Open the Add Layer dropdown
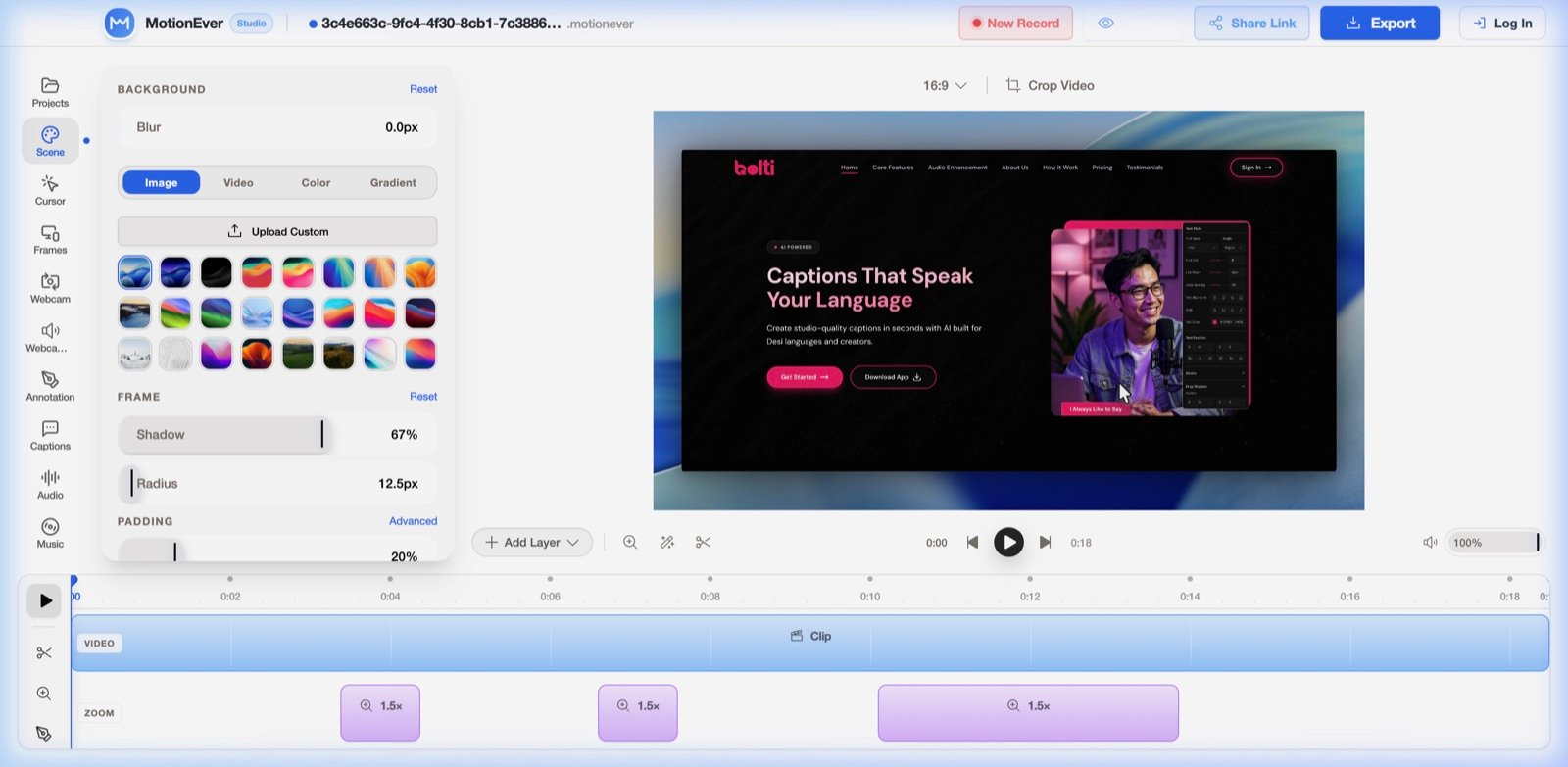The image size is (1568, 767). tap(532, 542)
